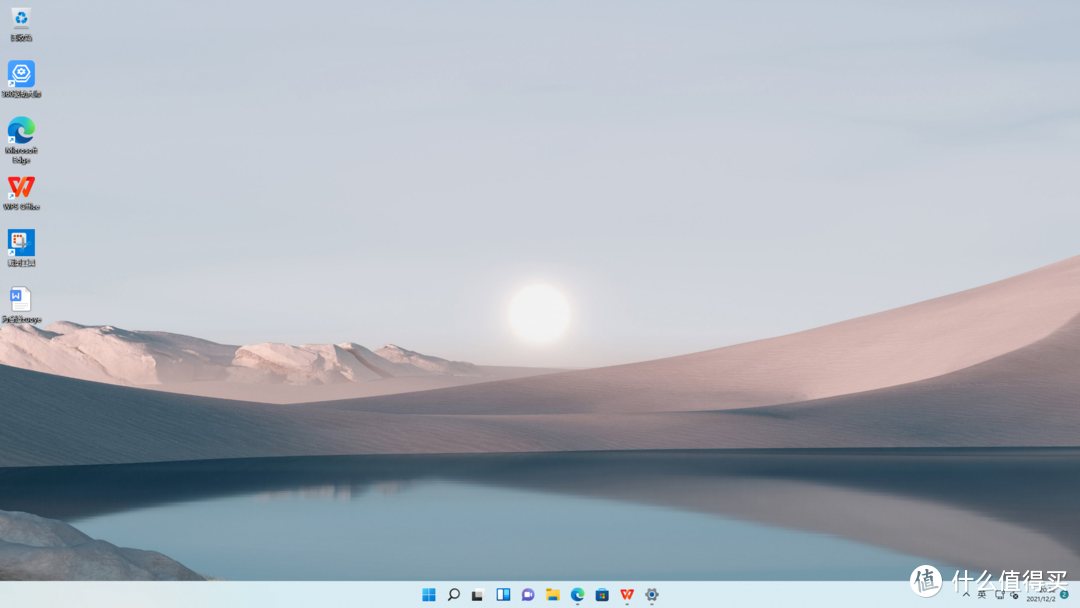Launch Microsoft Edge from the taskbar
Screen dimensions: 1080x608
(x=577, y=594)
